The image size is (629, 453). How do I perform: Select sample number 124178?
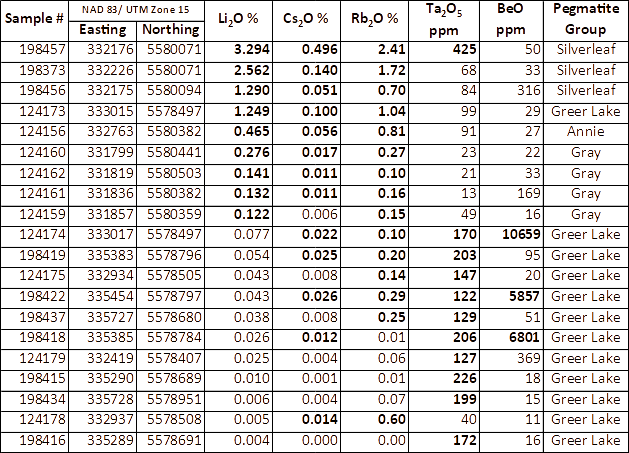click(x=42, y=420)
